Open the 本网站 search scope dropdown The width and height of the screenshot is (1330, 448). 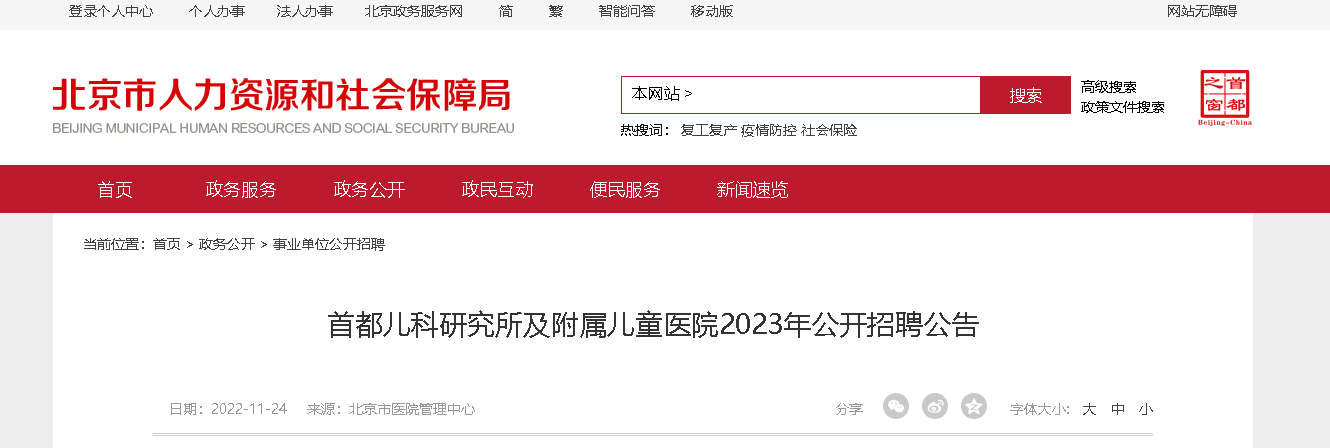tap(661, 94)
